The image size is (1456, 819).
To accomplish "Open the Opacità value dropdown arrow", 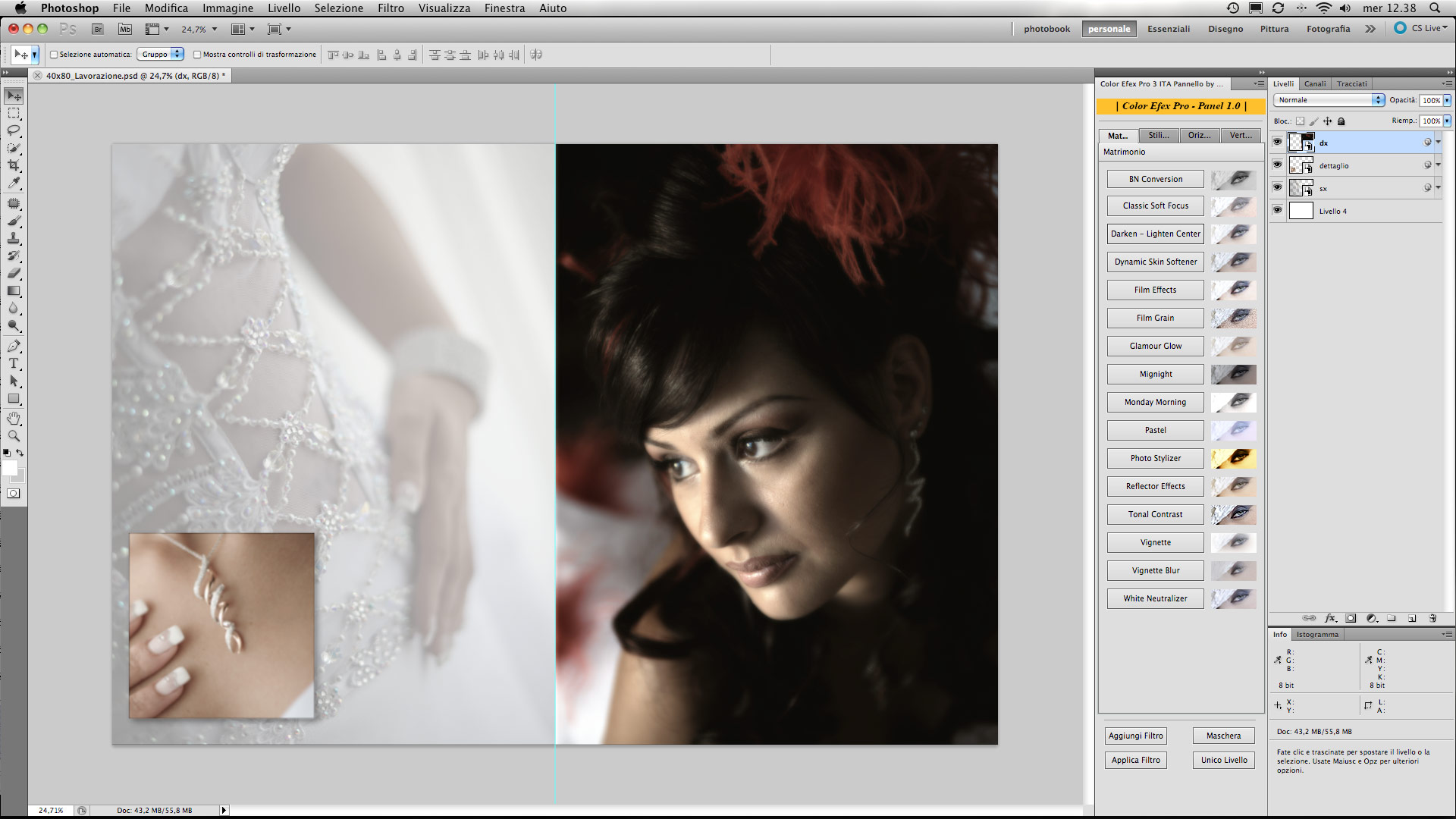I will (x=1447, y=100).
